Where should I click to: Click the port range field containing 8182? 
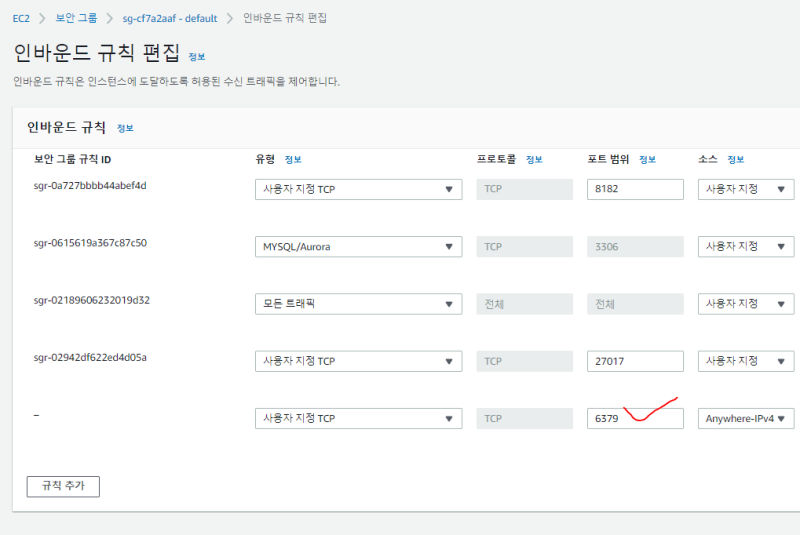[634, 189]
